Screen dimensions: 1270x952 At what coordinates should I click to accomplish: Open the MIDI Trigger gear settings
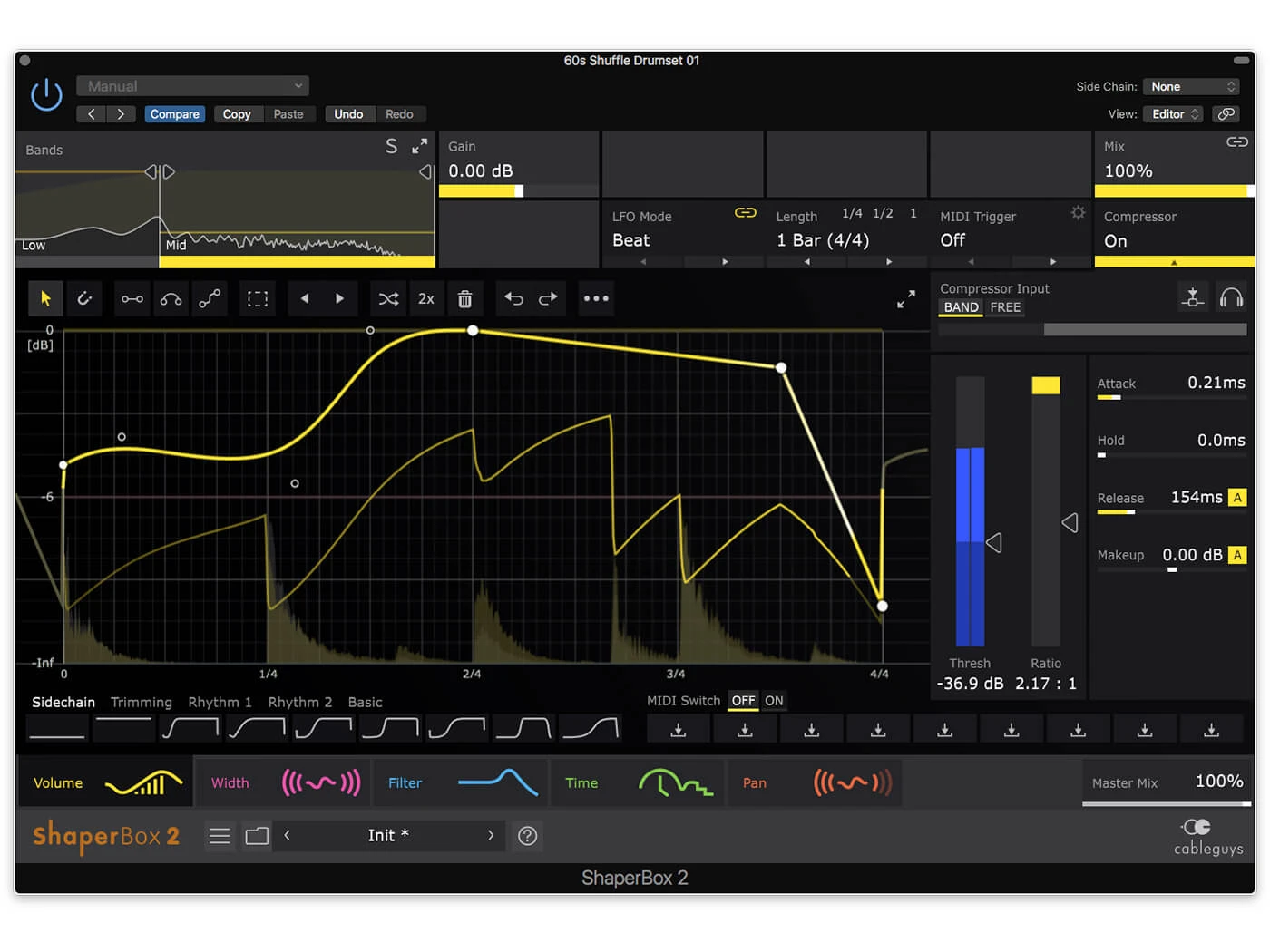[1078, 212]
